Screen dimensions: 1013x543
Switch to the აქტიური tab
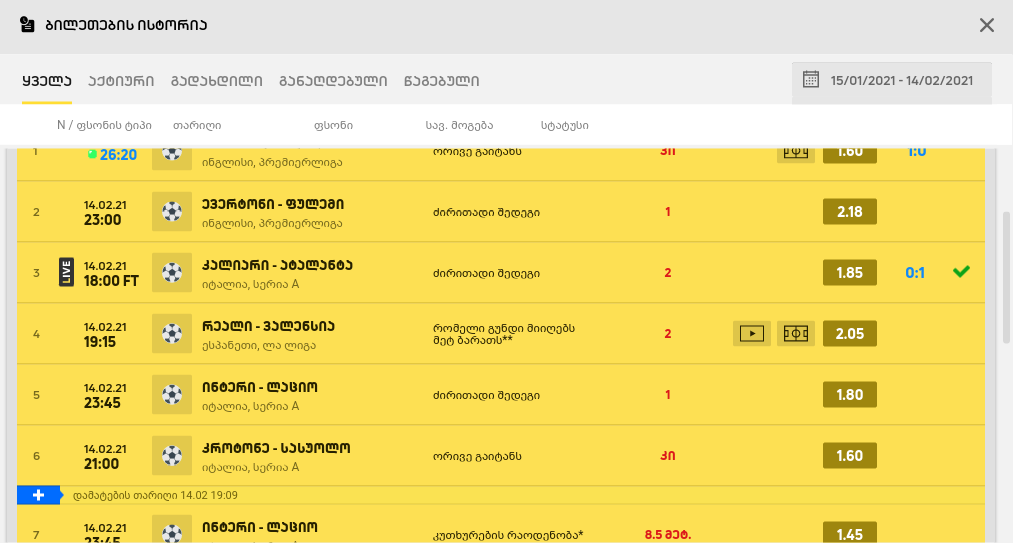coord(121,81)
